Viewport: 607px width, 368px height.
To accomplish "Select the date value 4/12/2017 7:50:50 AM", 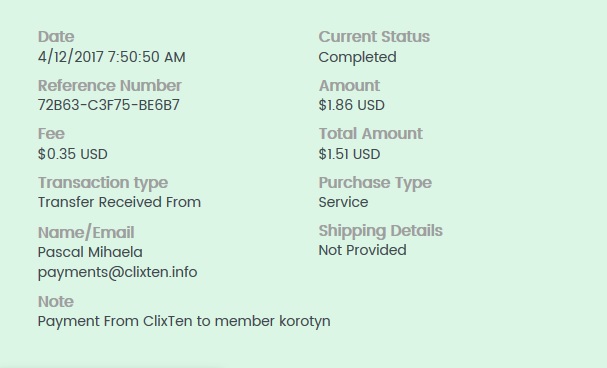I will pos(111,57).
